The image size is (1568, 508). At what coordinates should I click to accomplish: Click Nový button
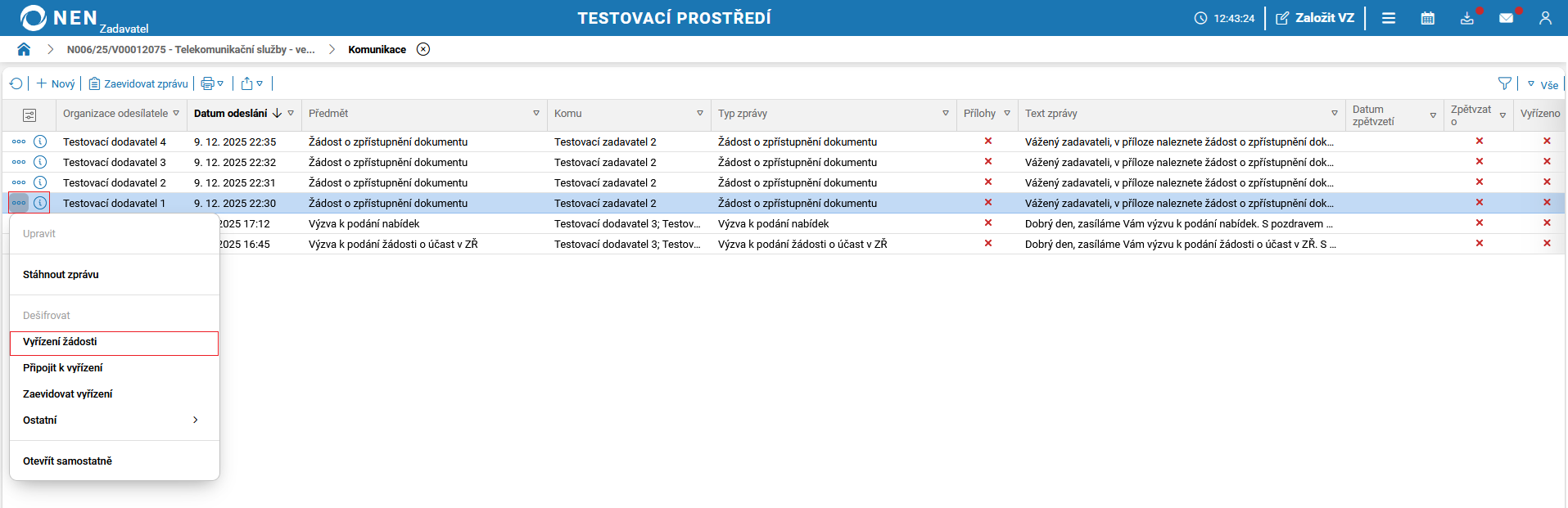tap(56, 83)
